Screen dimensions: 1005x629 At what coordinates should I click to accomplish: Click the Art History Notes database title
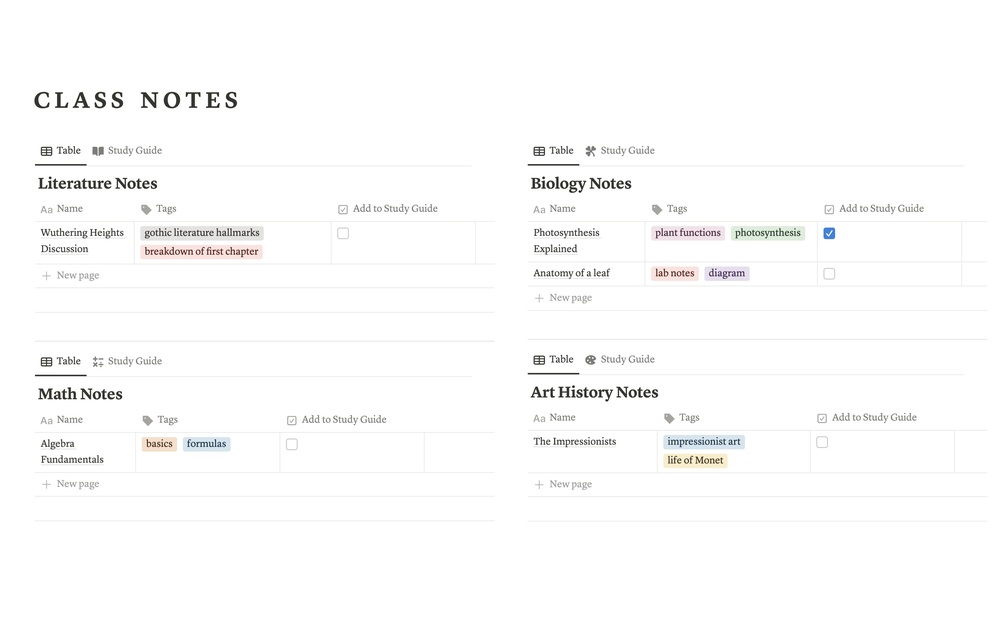pyautogui.click(x=594, y=393)
